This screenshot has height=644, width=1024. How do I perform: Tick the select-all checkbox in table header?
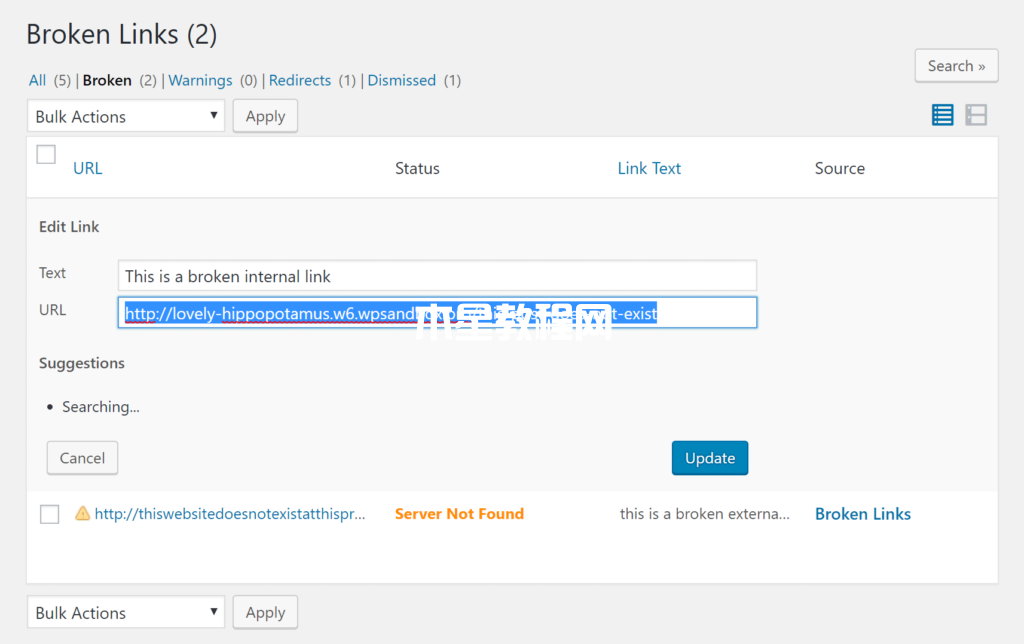point(46,155)
